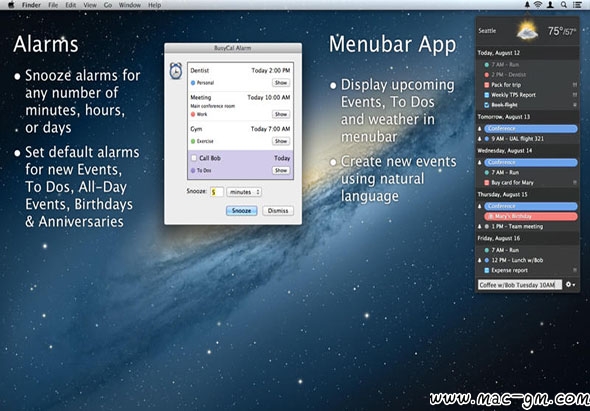The height and width of the screenshot is (411, 590).
Task: Open the Go menu
Action: click(x=108, y=5)
